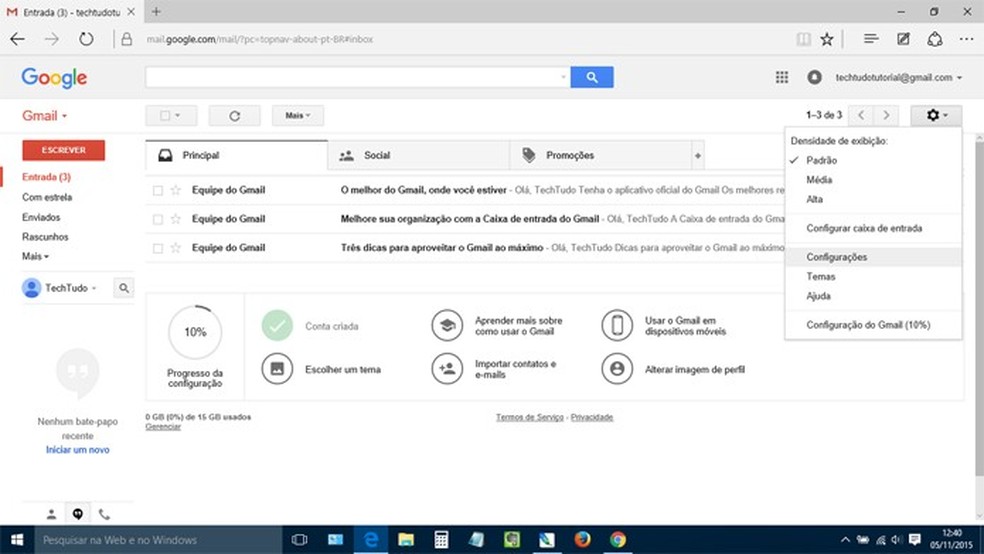Add a new inbox tab with the plus button

point(697,155)
